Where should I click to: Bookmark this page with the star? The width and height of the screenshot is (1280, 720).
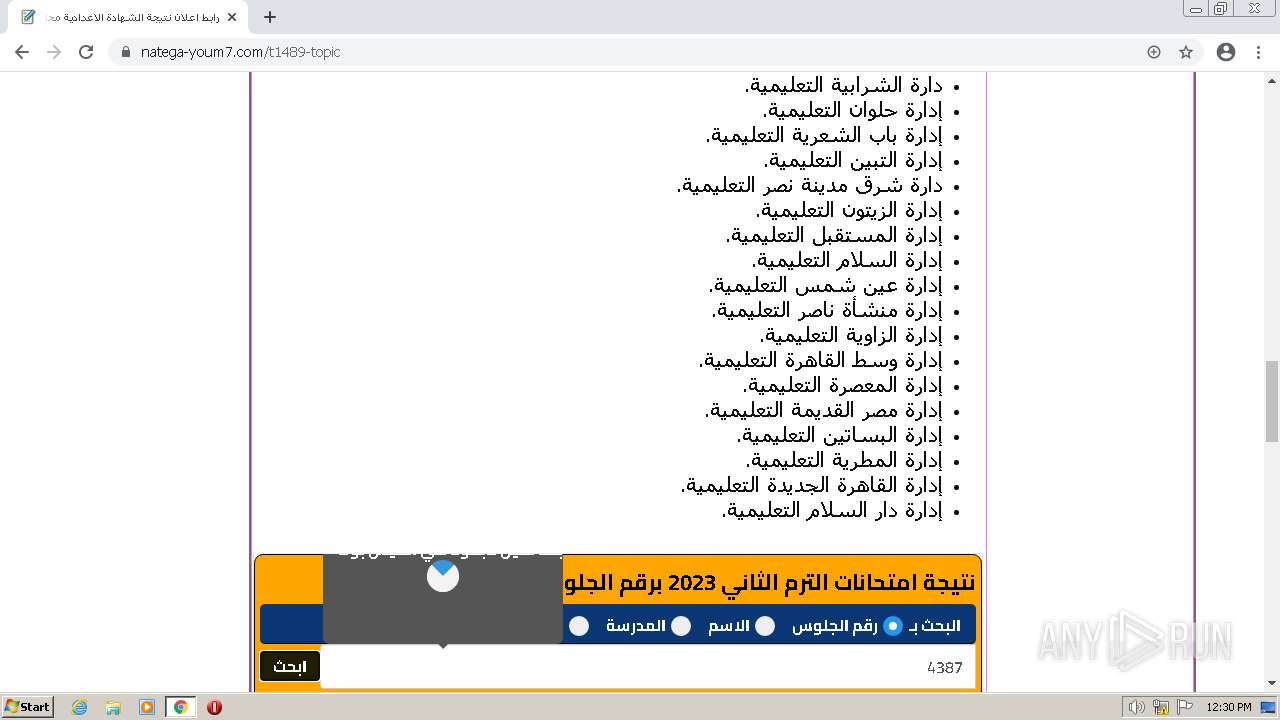click(1186, 52)
